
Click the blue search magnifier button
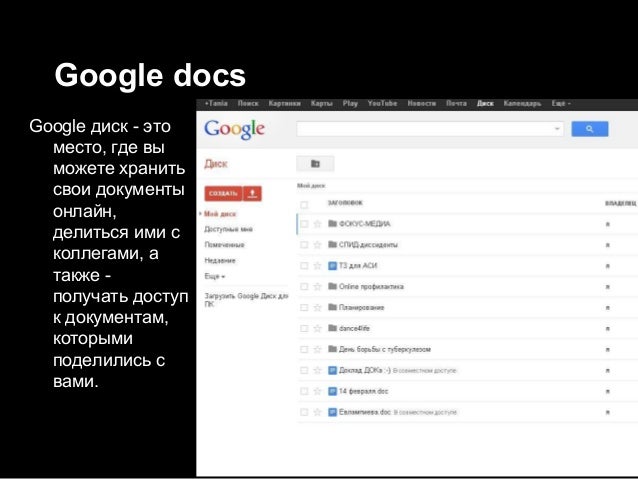(590, 129)
